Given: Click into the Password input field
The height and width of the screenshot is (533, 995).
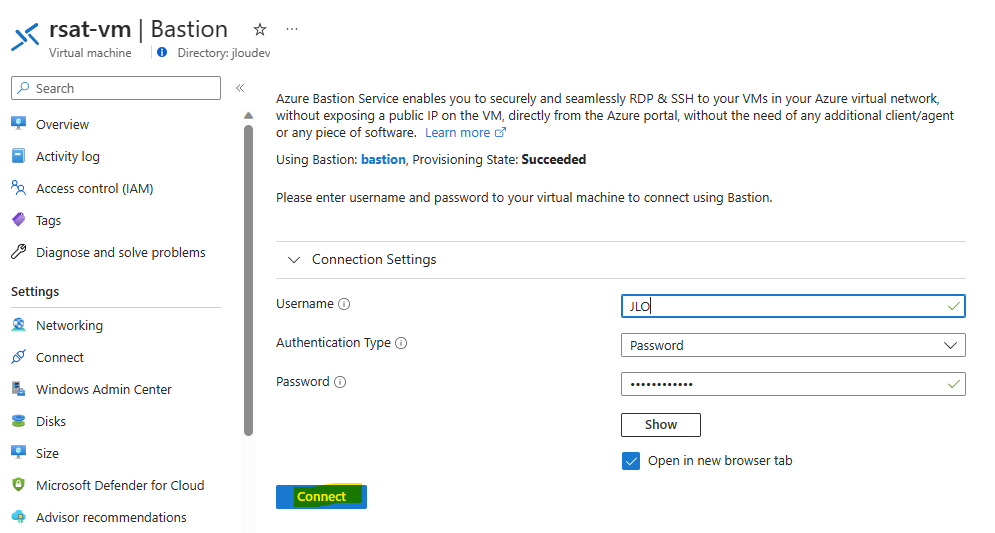Looking at the screenshot, I should click(x=793, y=384).
